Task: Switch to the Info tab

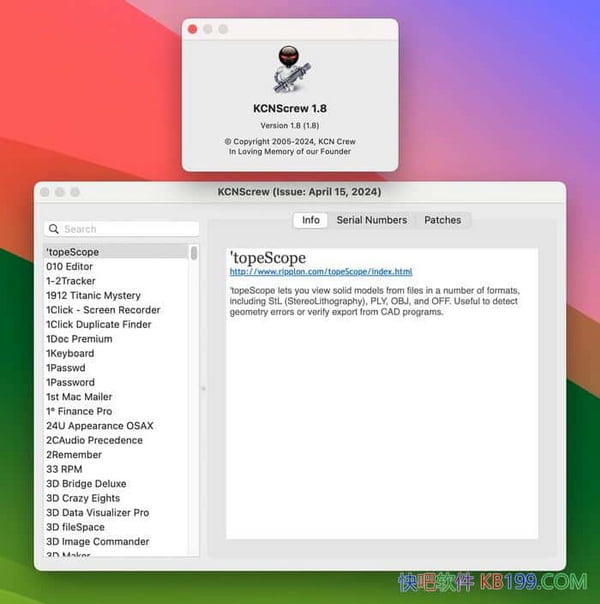Action: pos(311,220)
